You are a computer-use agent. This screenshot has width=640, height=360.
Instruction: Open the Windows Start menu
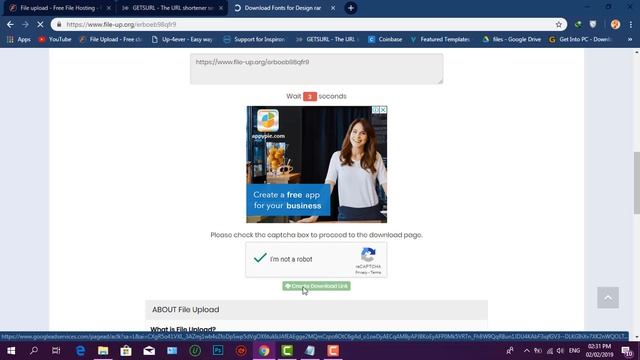pos(11,351)
